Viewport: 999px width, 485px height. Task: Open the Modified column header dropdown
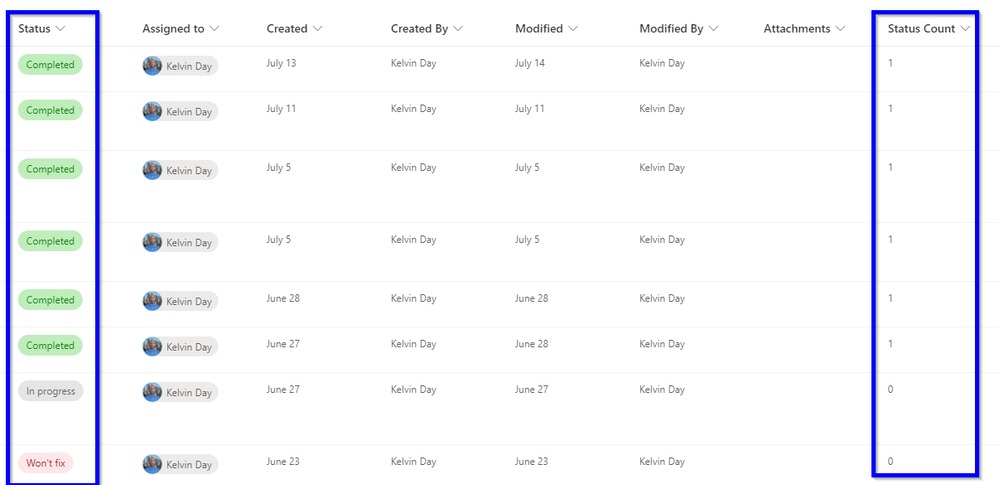click(573, 29)
